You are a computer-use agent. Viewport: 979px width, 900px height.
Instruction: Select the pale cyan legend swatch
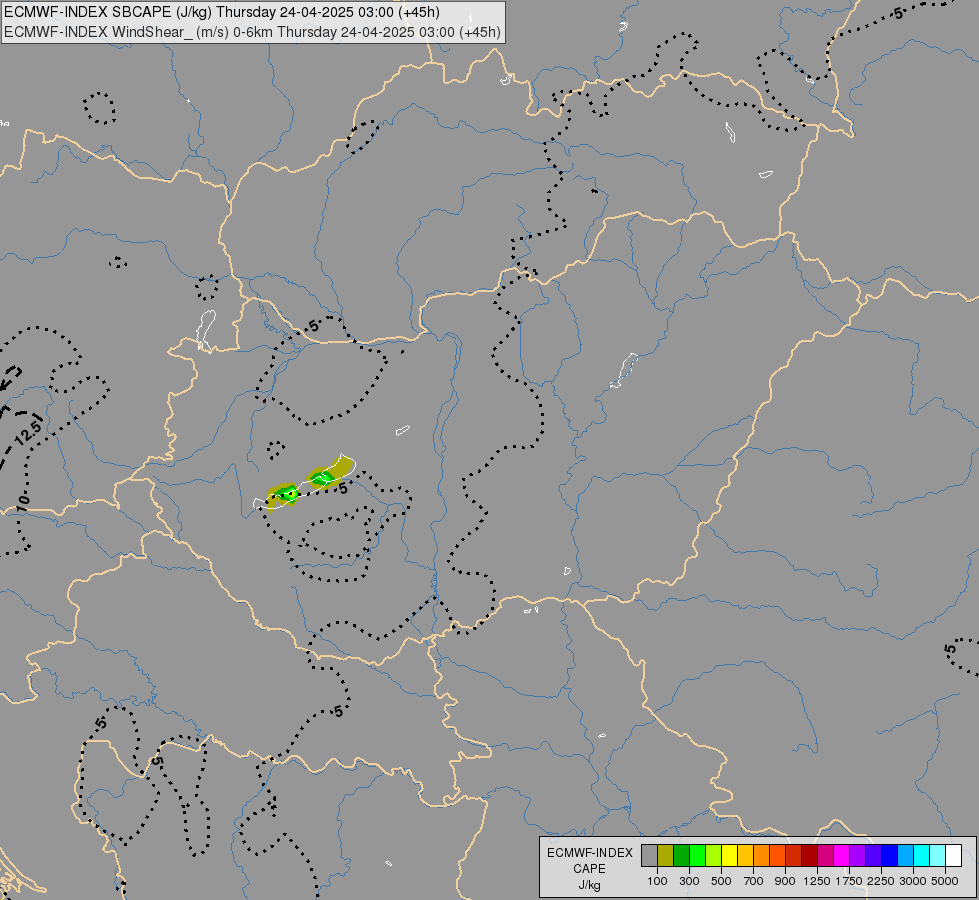(x=937, y=855)
